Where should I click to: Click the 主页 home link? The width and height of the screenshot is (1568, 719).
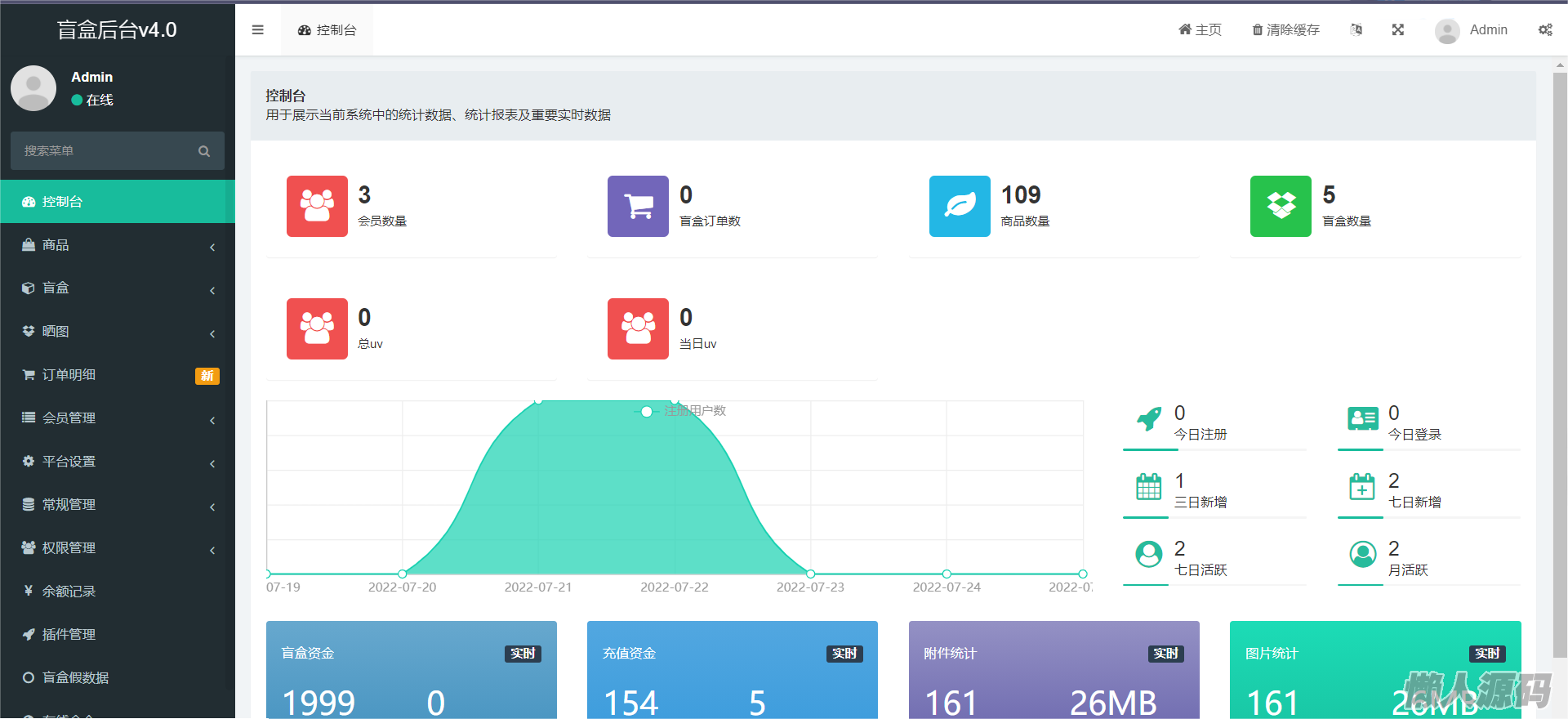[x=1200, y=30]
